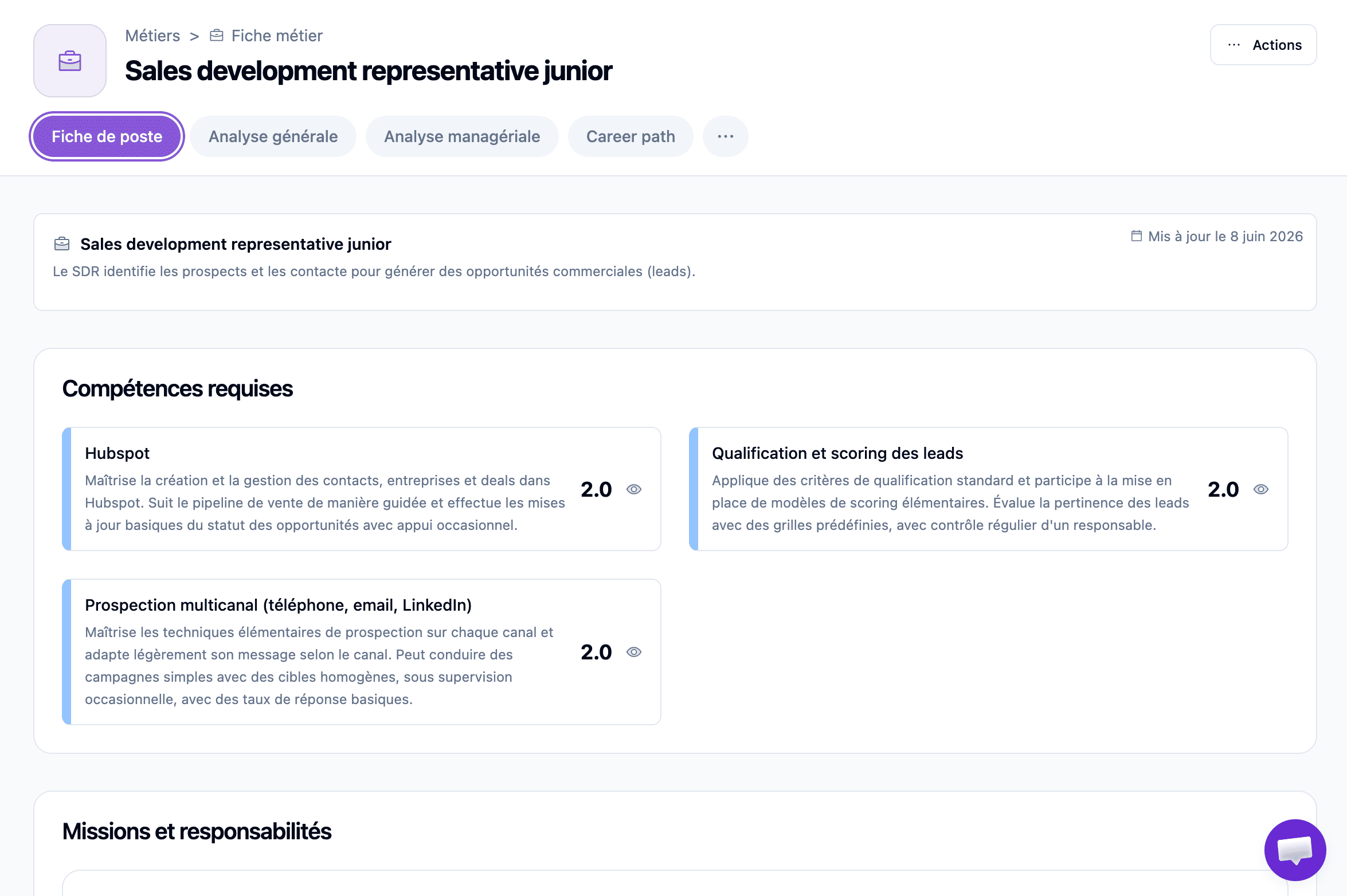The width and height of the screenshot is (1347, 896).
Task: Toggle eye icon on Prospection multicanal skill
Action: coord(634,652)
